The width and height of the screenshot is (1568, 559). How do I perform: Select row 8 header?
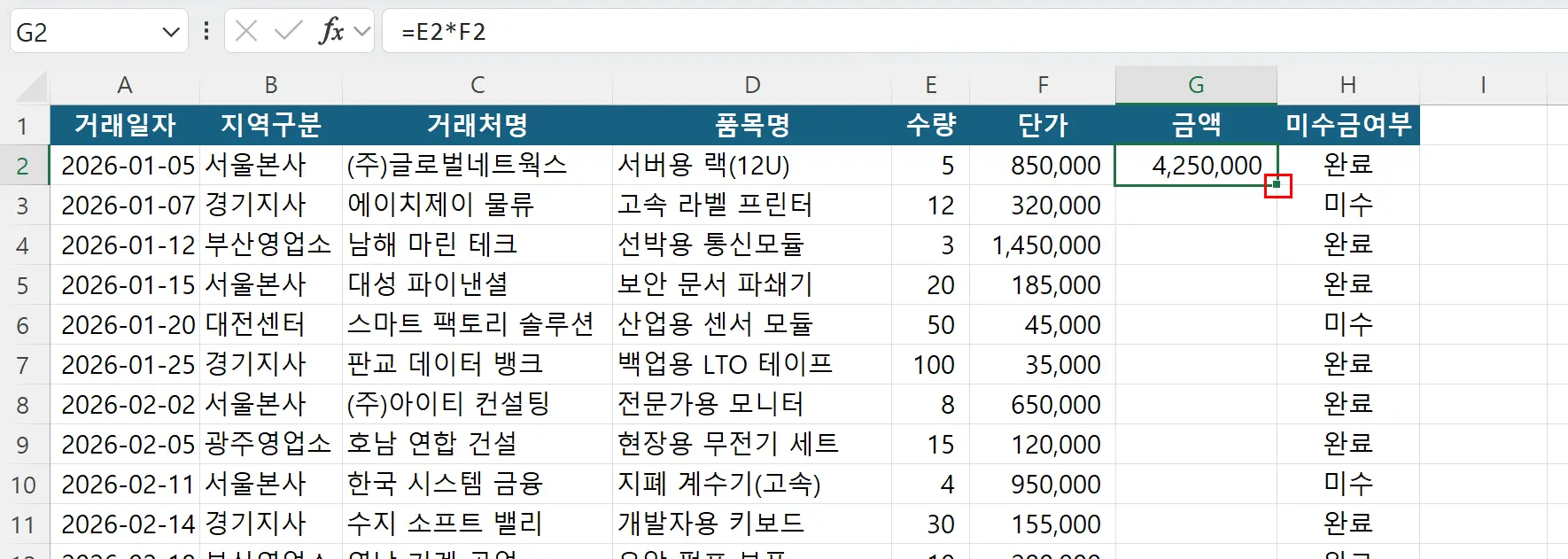pyautogui.click(x=24, y=405)
